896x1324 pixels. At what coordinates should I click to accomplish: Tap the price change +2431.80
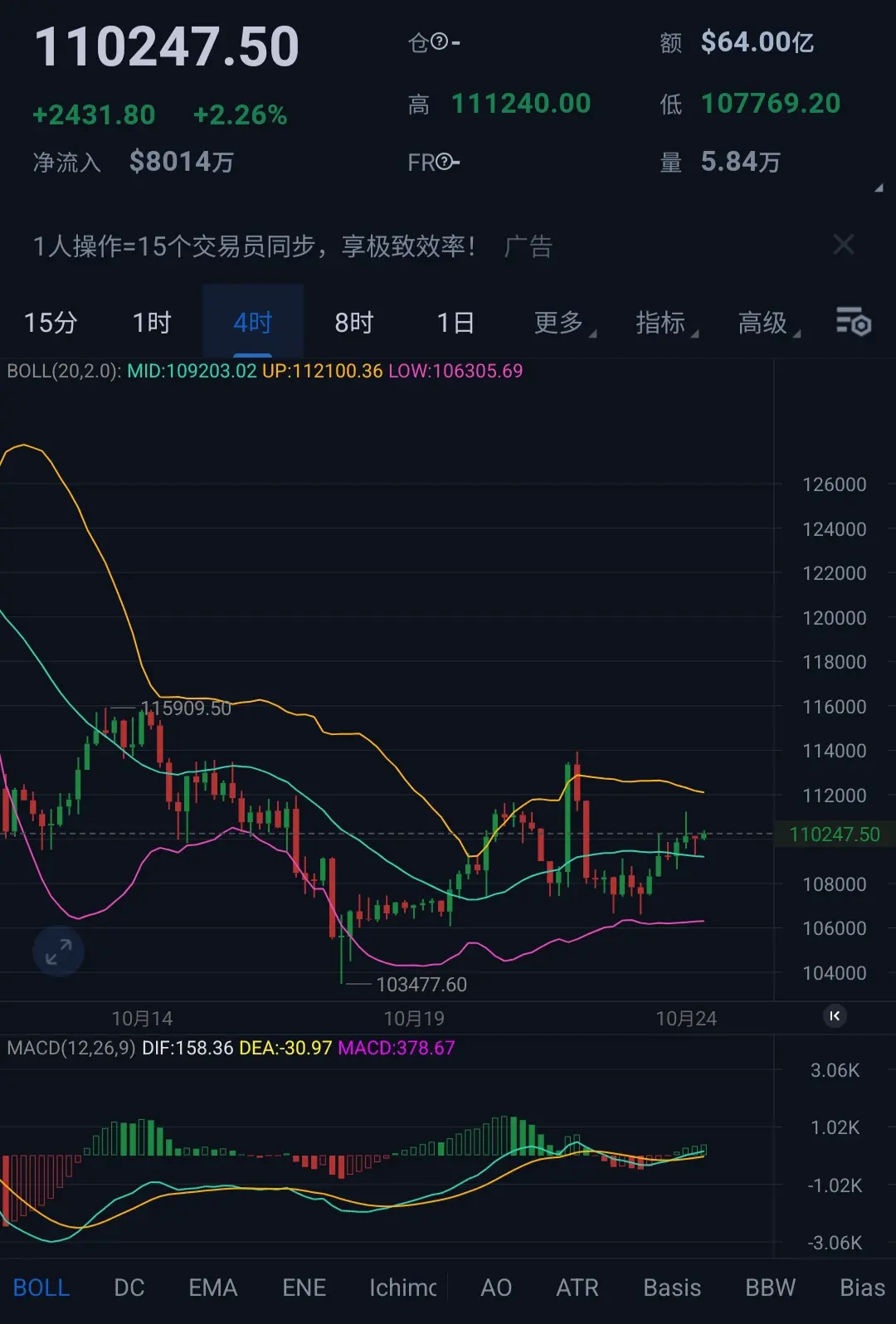tap(94, 114)
